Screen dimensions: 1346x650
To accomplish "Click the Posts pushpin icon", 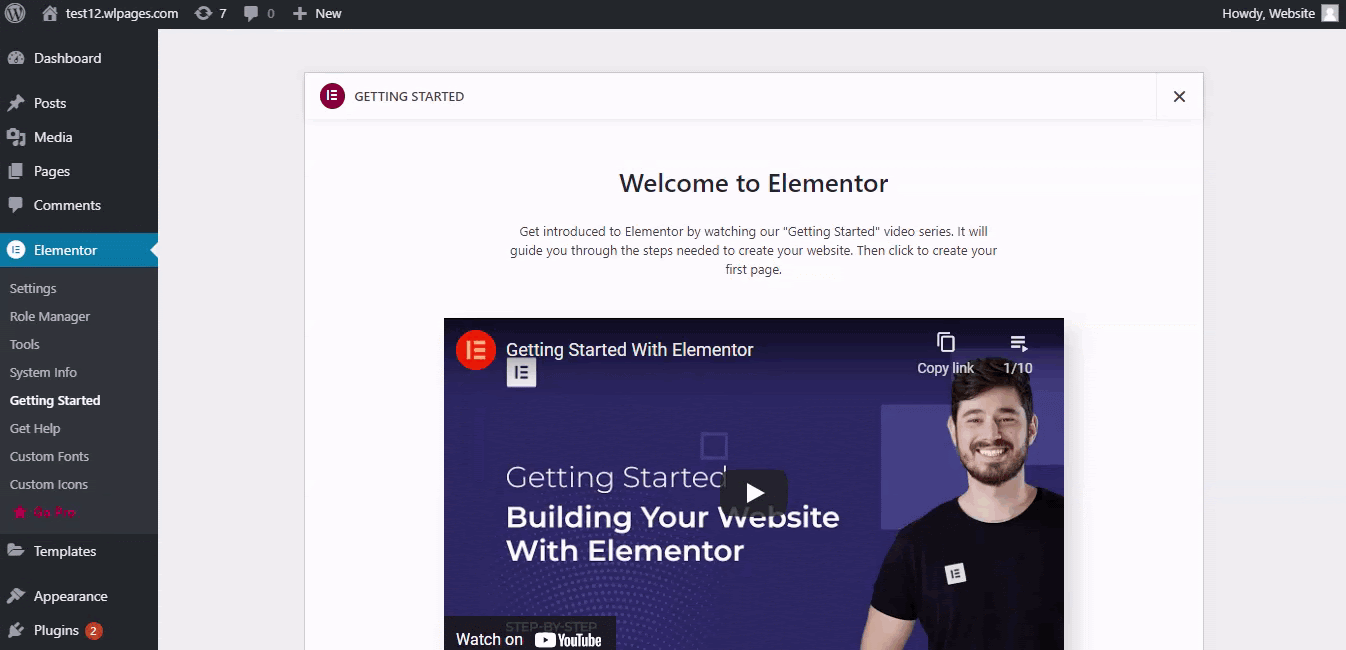I will point(16,103).
